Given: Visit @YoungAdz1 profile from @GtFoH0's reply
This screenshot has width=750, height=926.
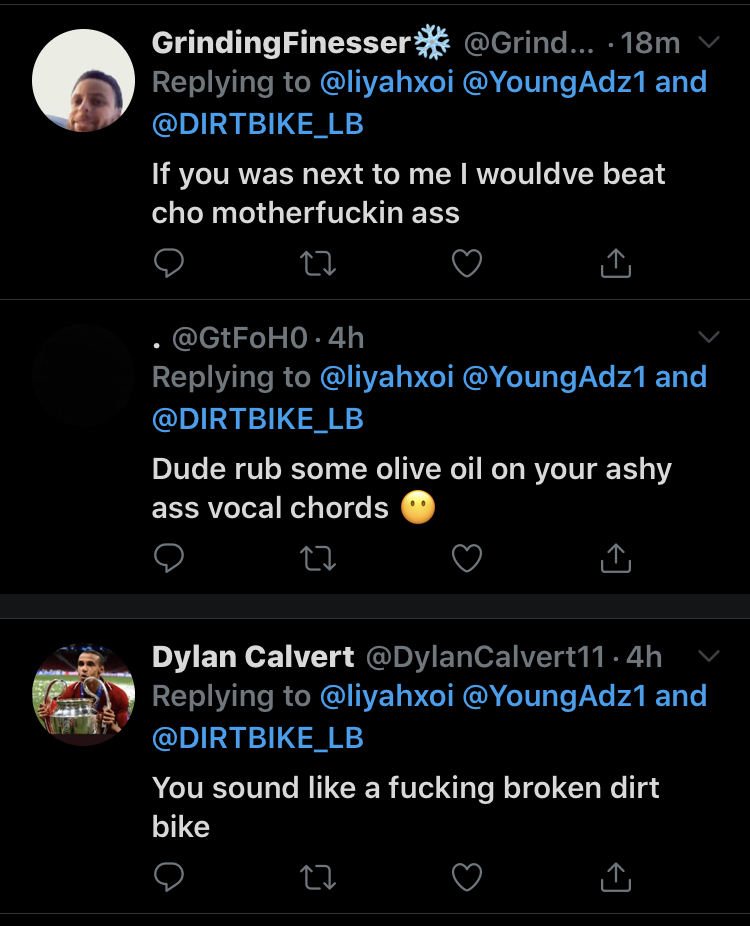Looking at the screenshot, I should point(554,377).
